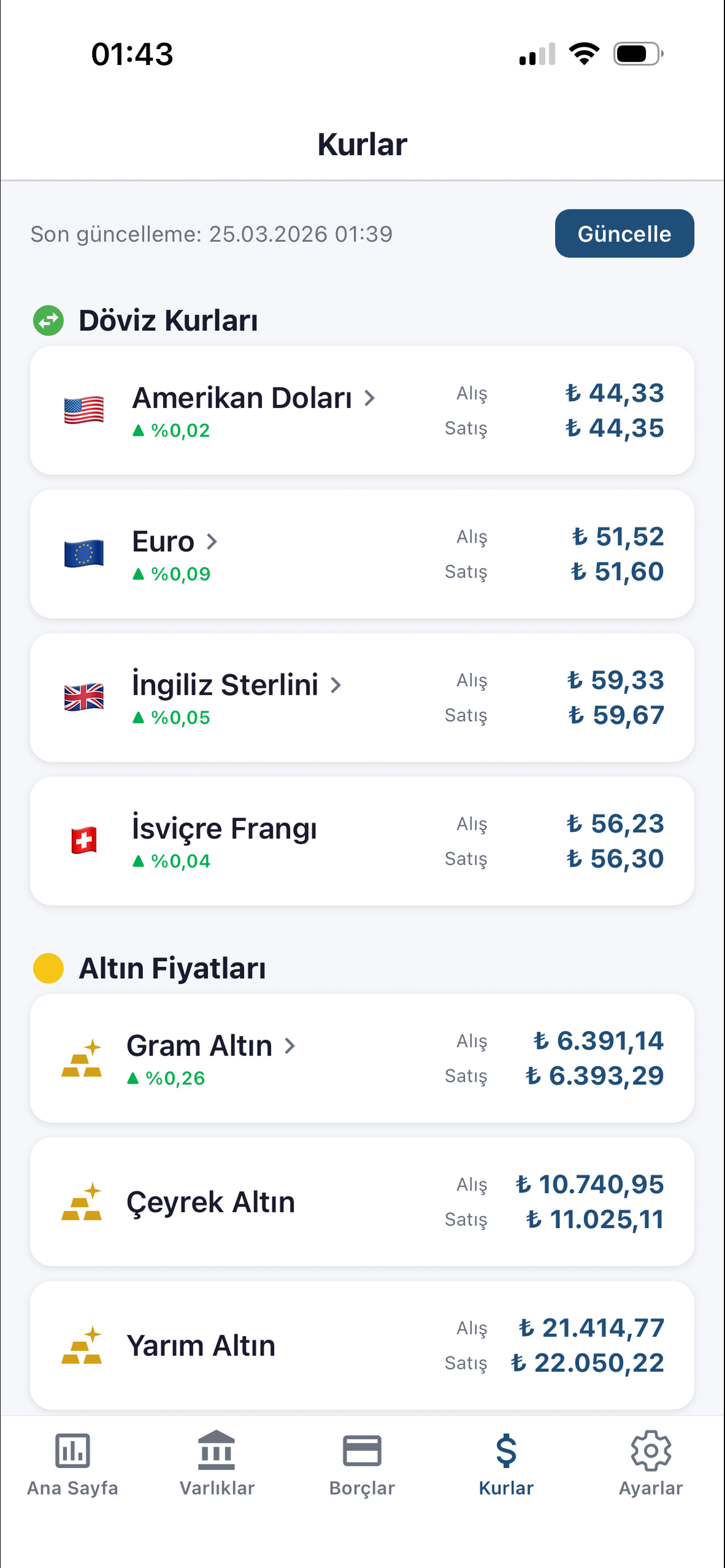Tap the US flag icon
This screenshot has height=1568, width=725.
point(84,410)
